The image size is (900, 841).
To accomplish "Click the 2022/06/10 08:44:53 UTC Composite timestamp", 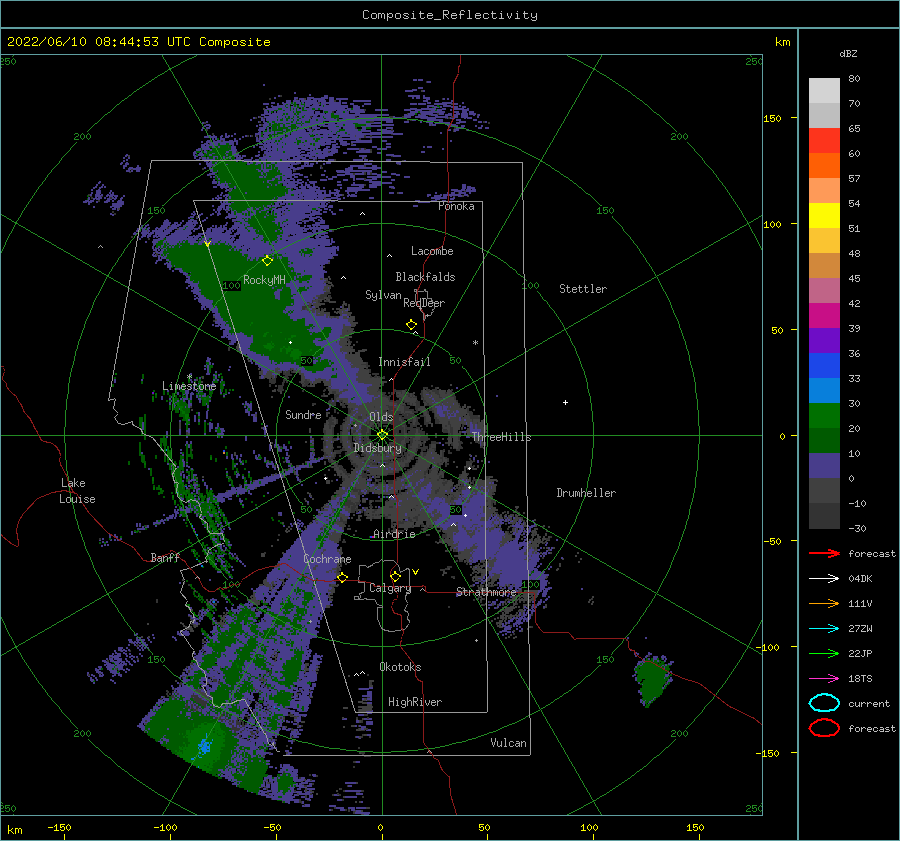I will coord(138,42).
